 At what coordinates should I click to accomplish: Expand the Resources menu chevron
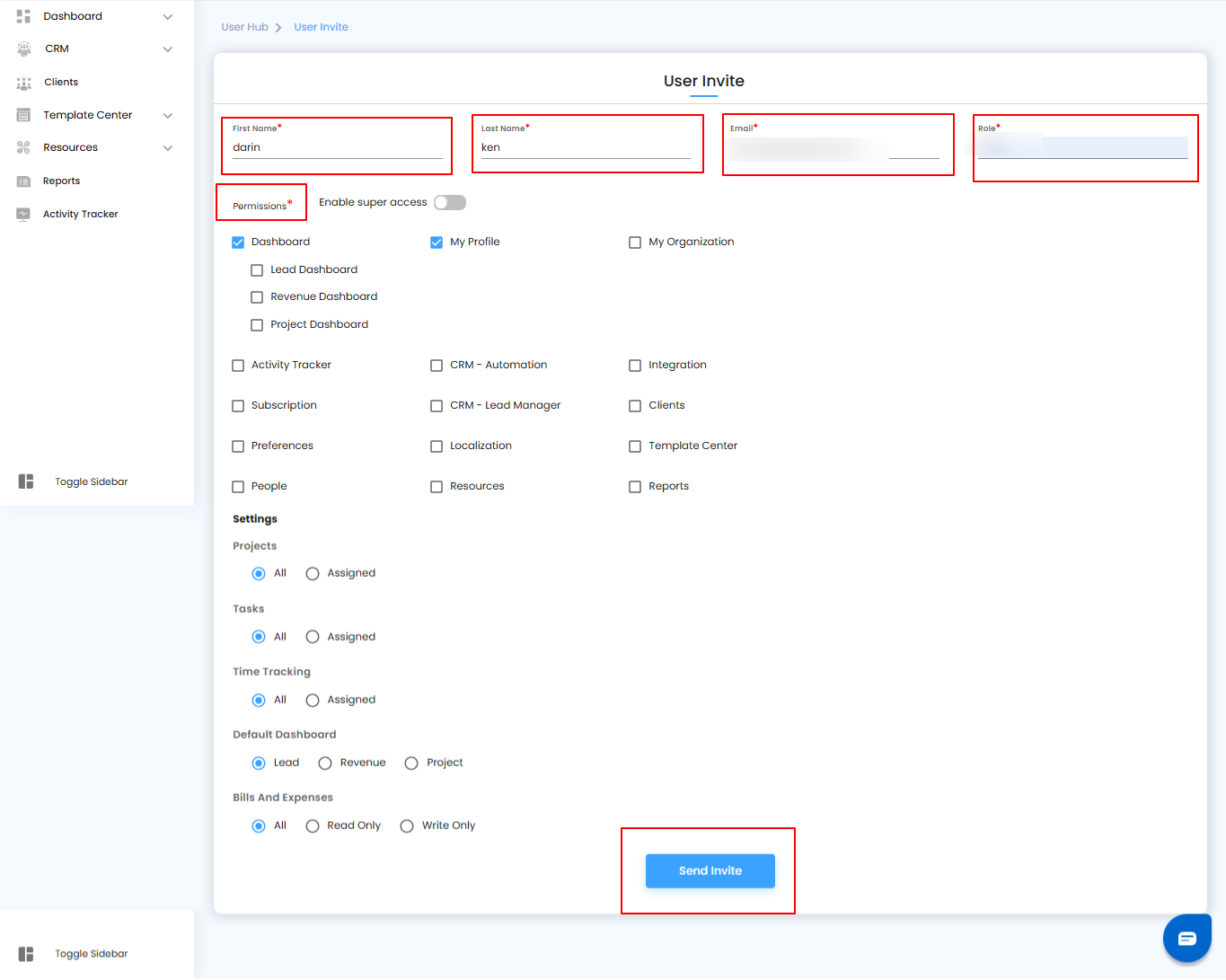tap(168, 148)
